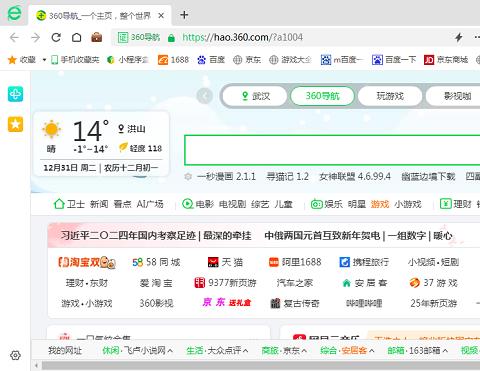The image size is (480, 371).
Task: Go forward with the forward arrow
Action: (x=35, y=37)
